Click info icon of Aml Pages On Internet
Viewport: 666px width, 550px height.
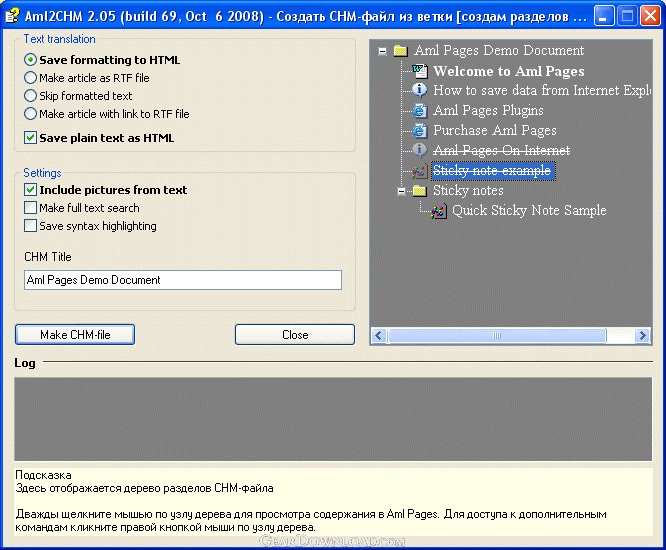(420, 150)
